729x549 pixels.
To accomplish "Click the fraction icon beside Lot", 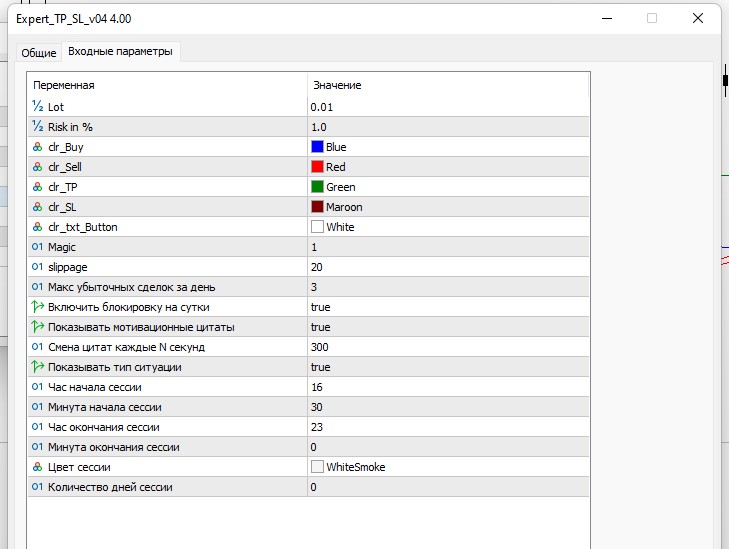I will (x=38, y=107).
